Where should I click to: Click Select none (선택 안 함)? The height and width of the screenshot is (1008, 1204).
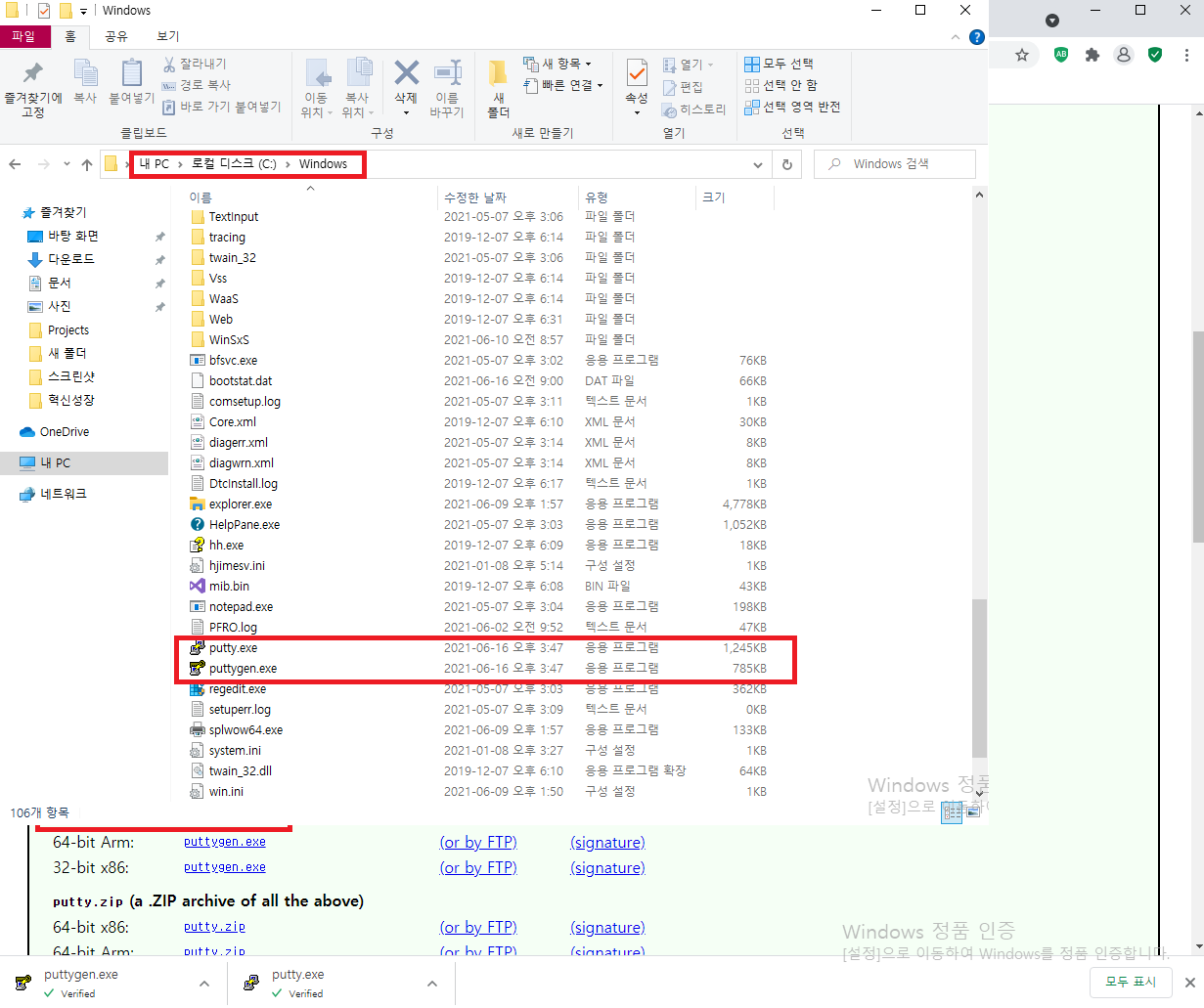pos(780,85)
